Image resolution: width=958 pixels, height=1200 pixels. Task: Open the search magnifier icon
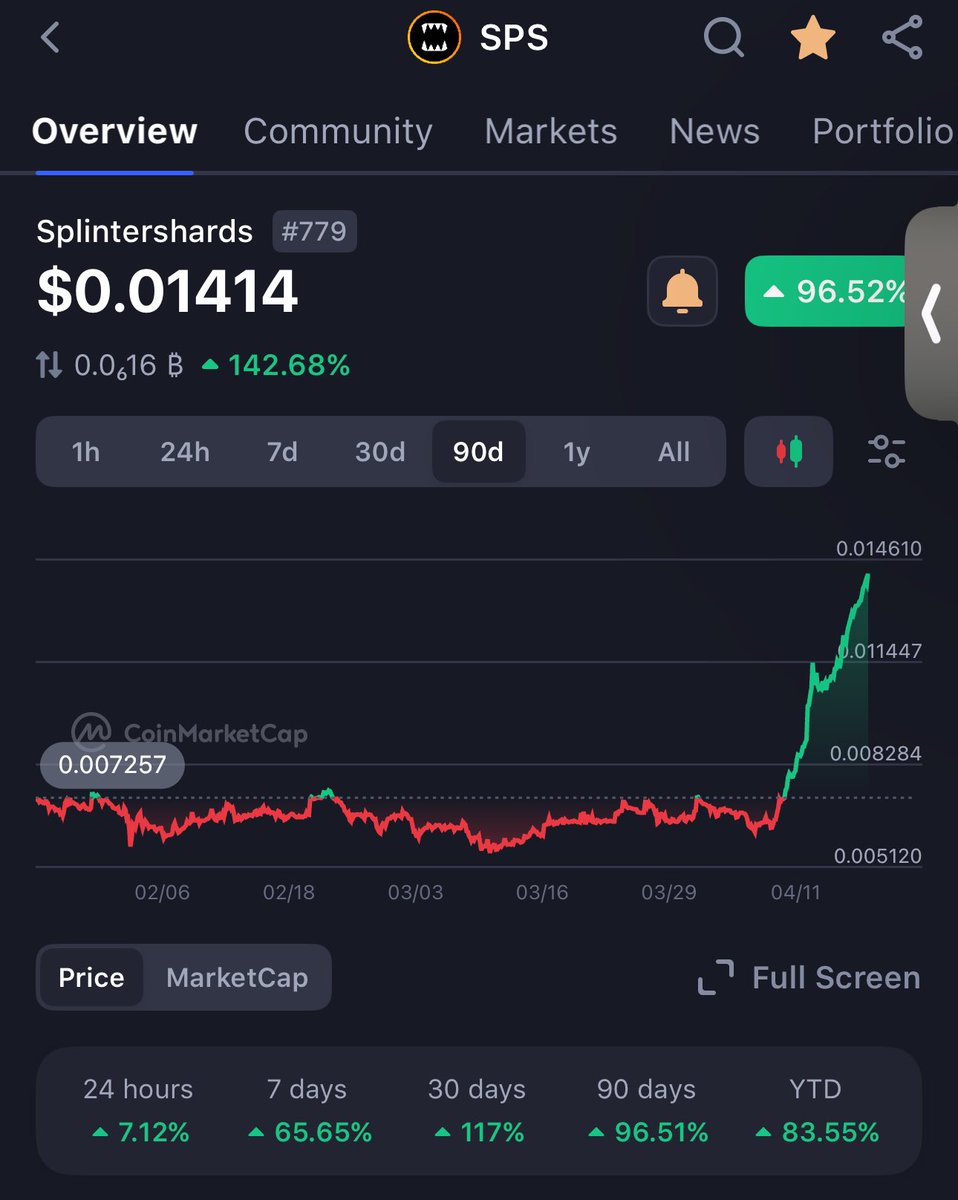click(x=723, y=38)
